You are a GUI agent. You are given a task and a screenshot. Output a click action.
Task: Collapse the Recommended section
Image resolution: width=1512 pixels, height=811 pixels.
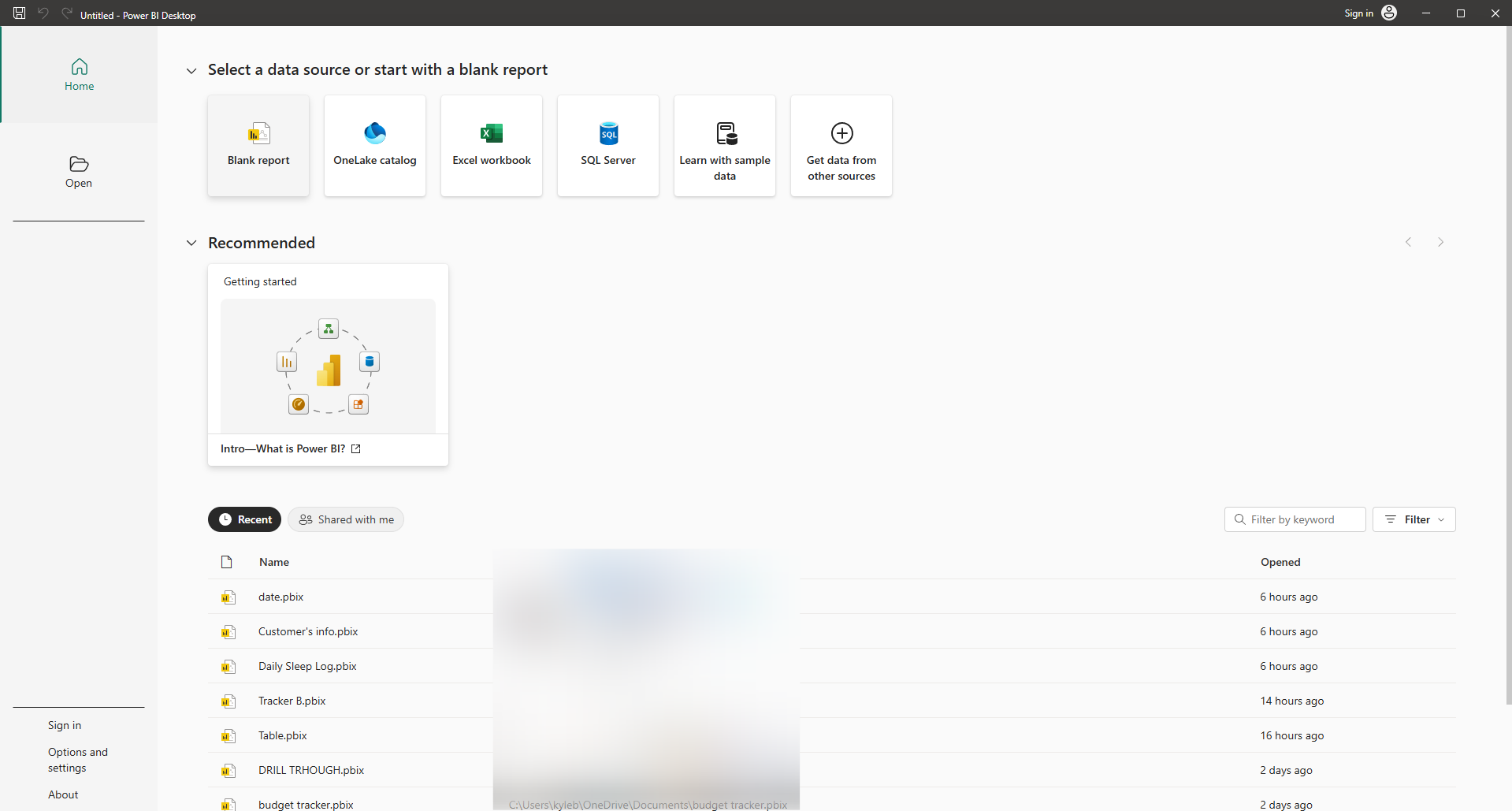[191, 244]
